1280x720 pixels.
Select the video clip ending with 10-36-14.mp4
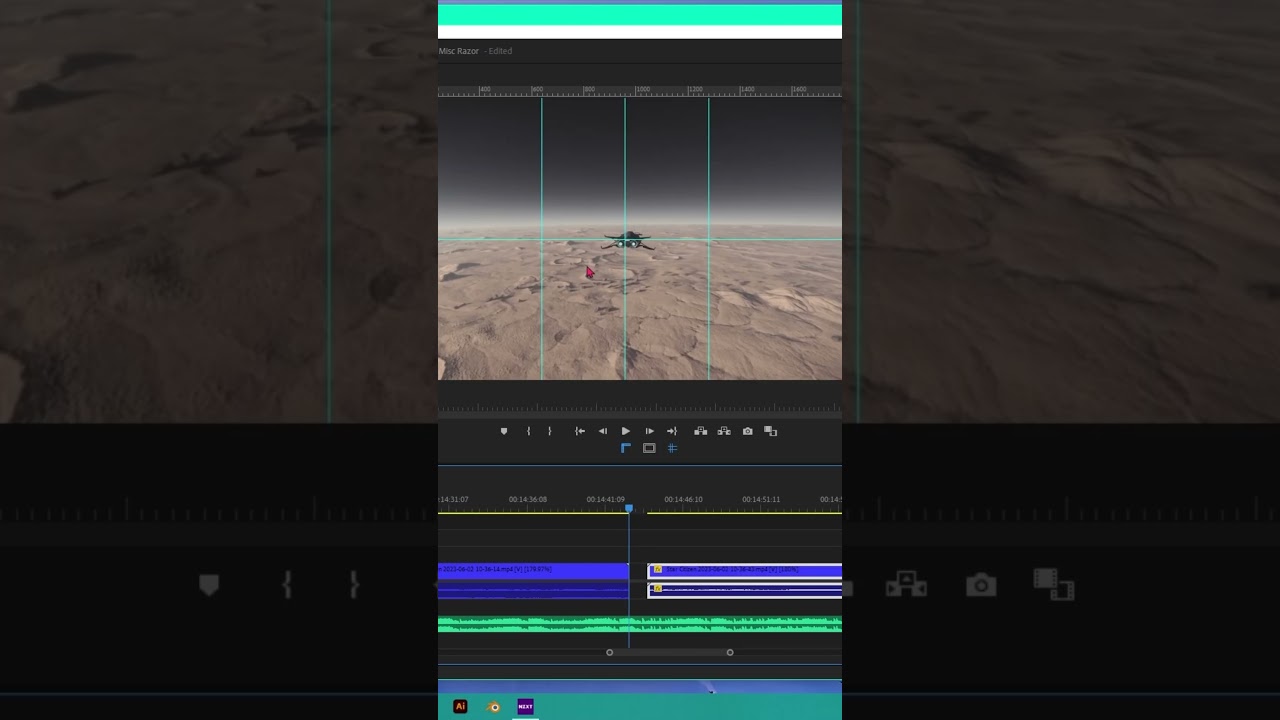[533, 570]
